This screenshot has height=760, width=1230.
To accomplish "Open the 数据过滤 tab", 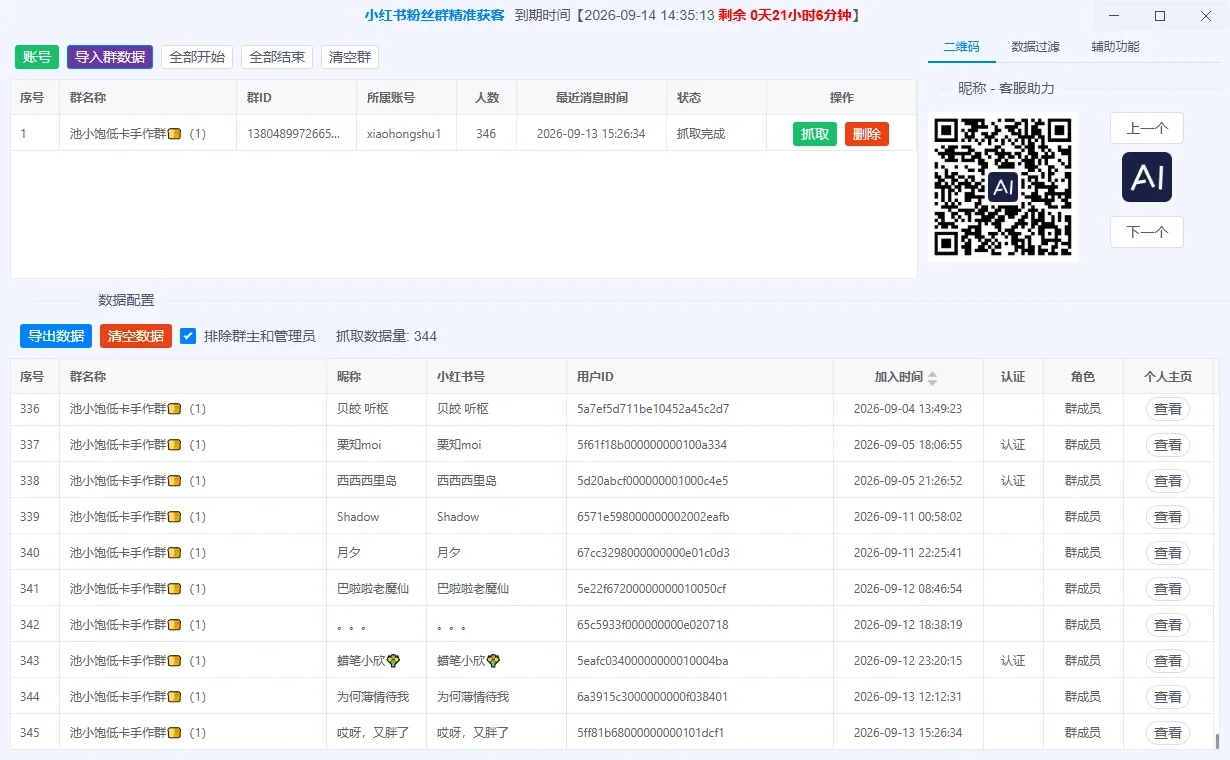I will point(1035,47).
